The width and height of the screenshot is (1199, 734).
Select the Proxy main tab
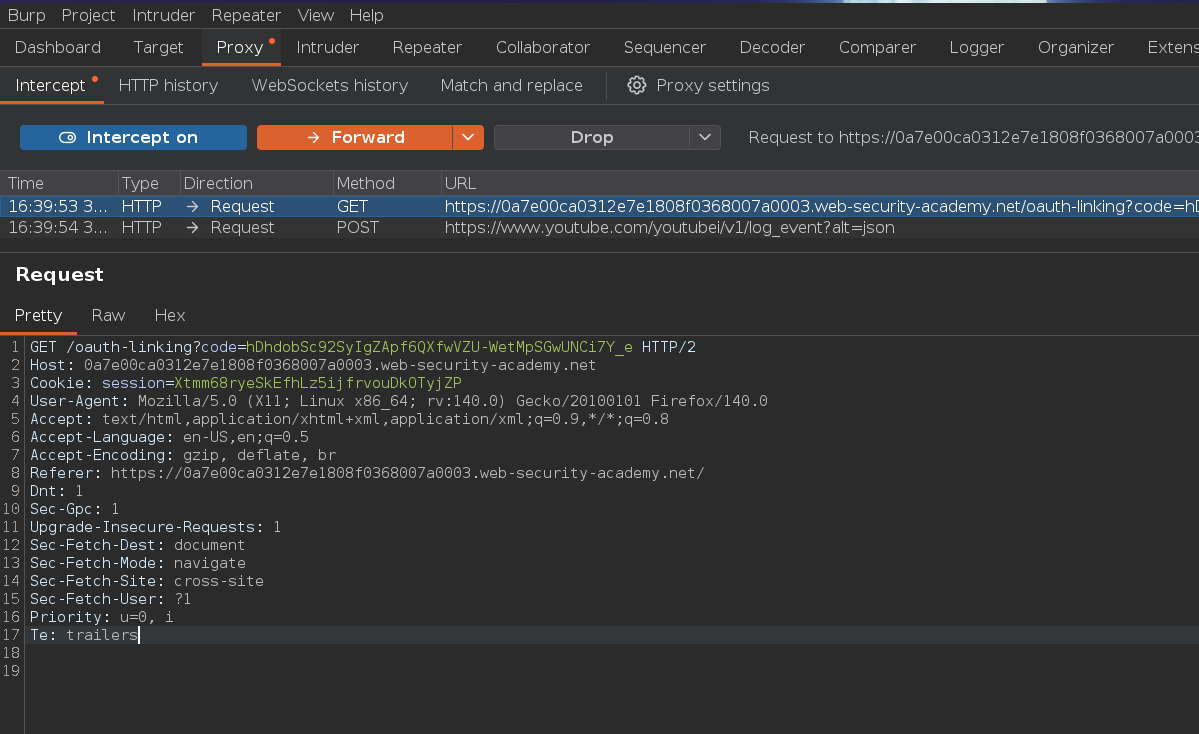[240, 47]
